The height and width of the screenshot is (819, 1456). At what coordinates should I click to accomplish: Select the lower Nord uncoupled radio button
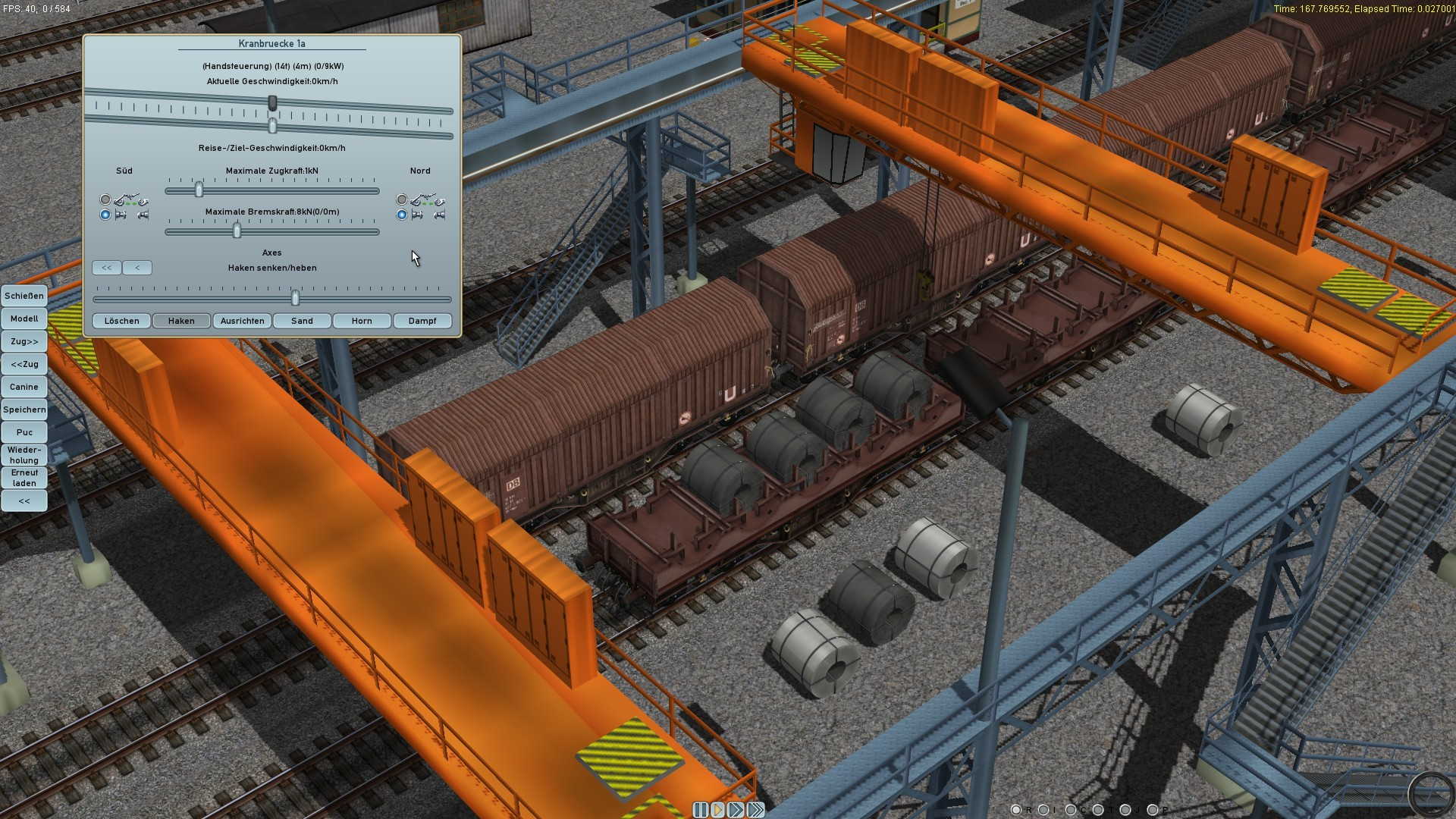402,215
